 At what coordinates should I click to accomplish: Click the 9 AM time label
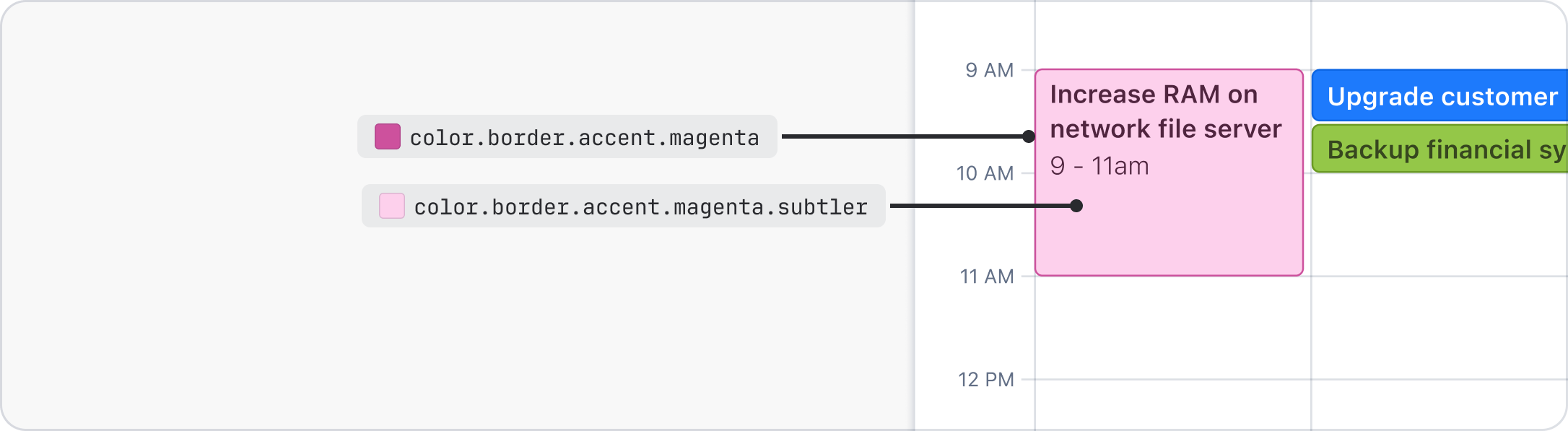989,70
